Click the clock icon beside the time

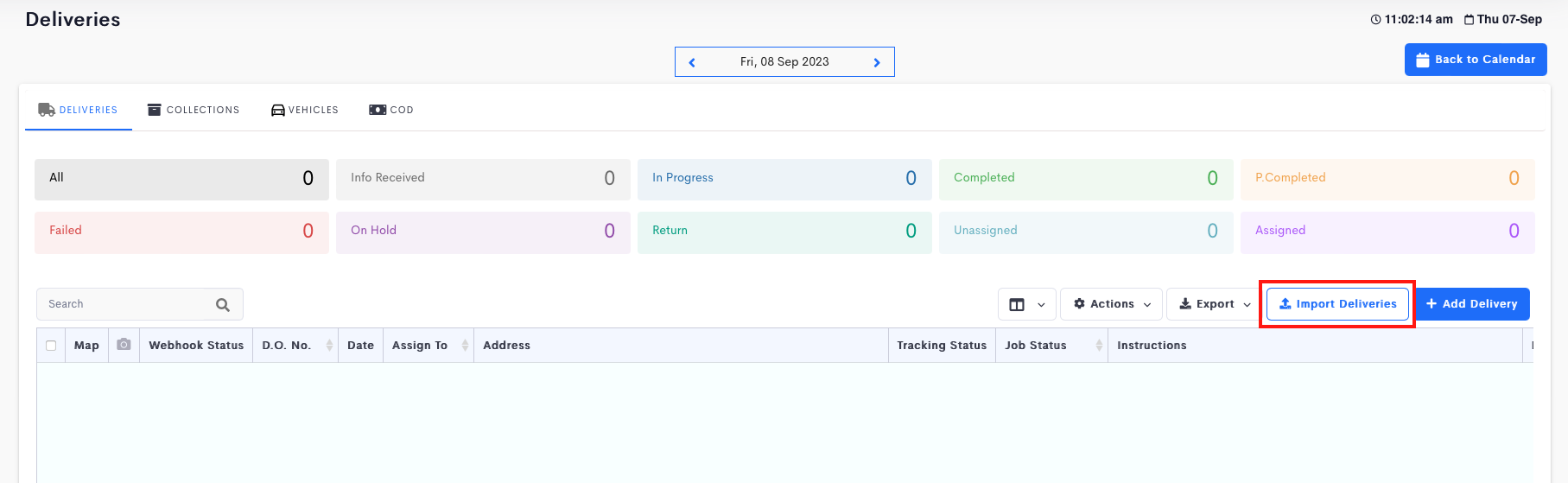[1375, 19]
